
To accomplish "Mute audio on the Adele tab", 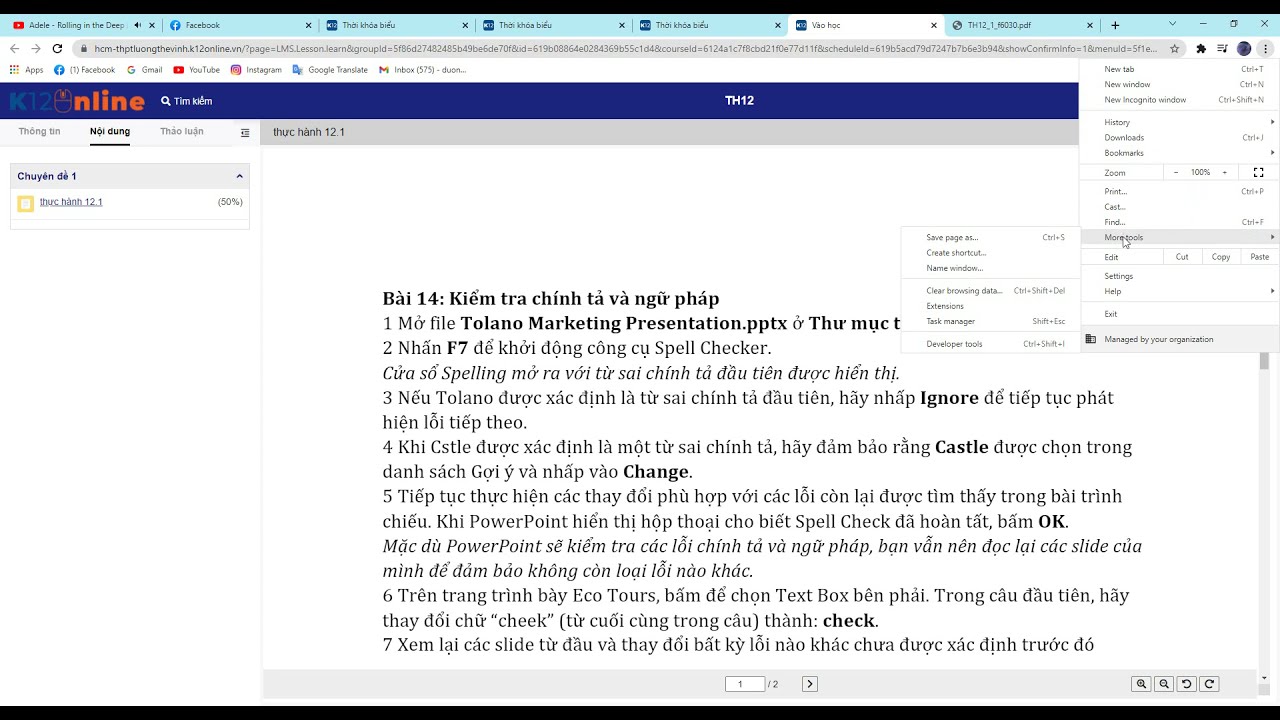I will coord(138,25).
